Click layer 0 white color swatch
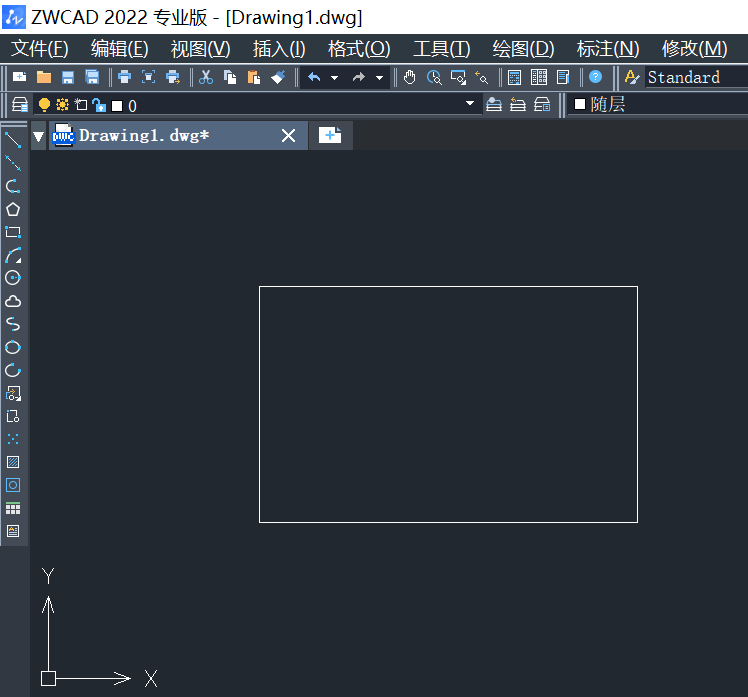This screenshot has width=748, height=697. [x=117, y=105]
